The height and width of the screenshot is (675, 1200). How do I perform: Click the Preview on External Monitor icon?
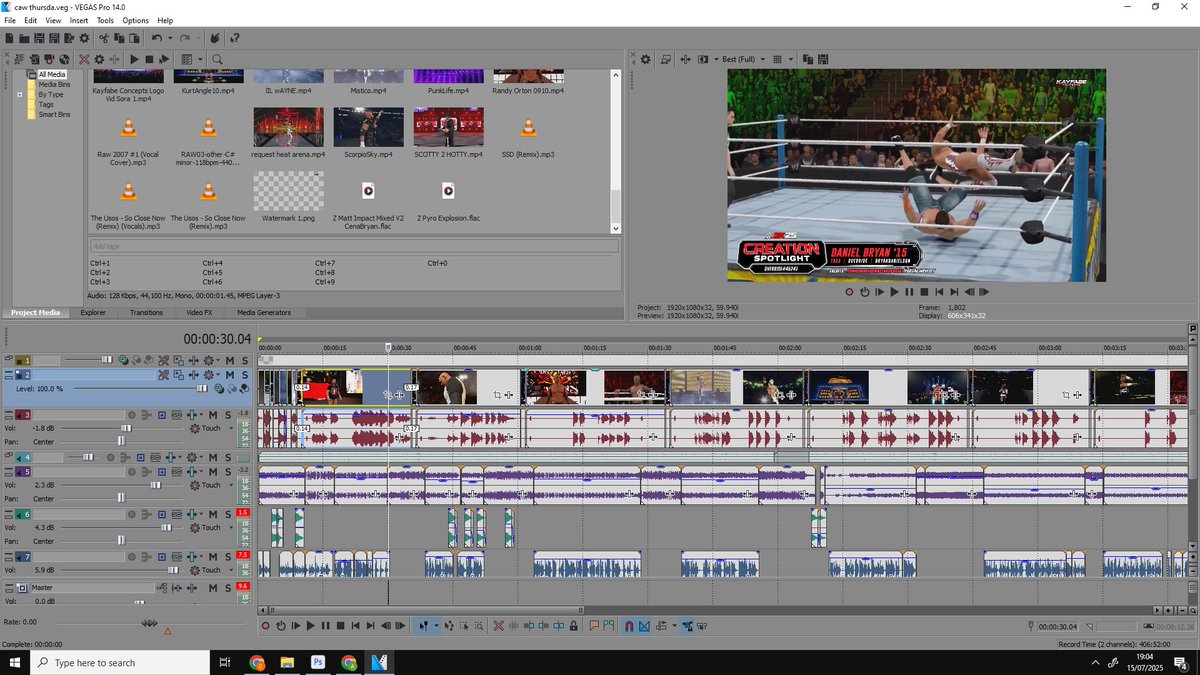666,60
